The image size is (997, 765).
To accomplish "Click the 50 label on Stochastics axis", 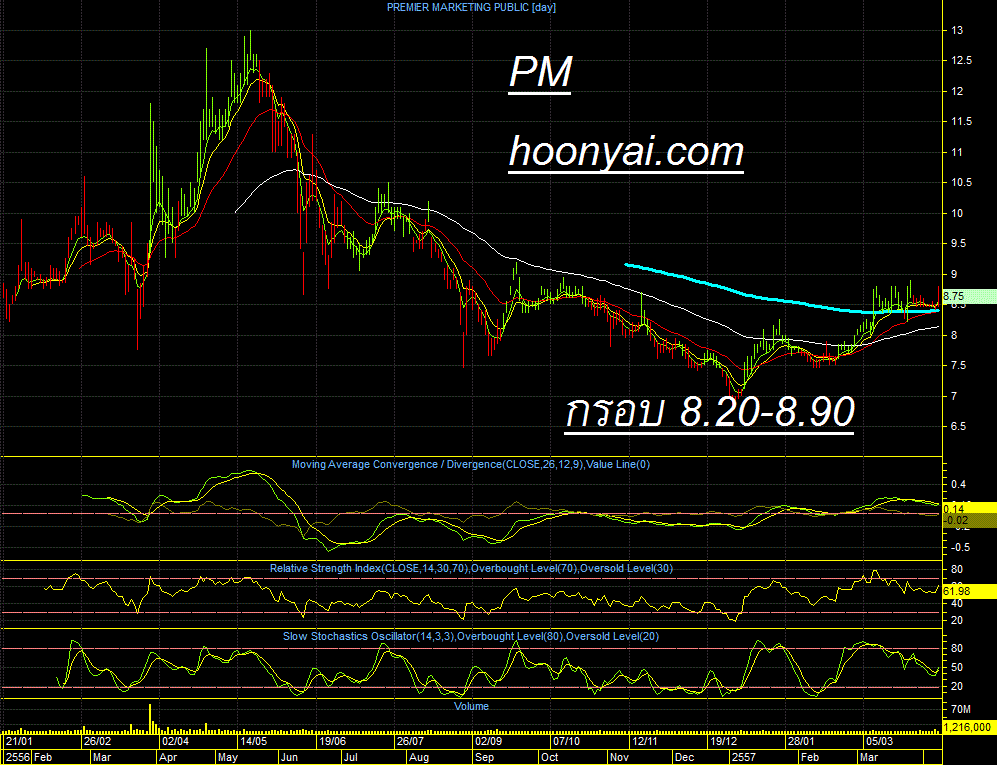I will [956, 668].
